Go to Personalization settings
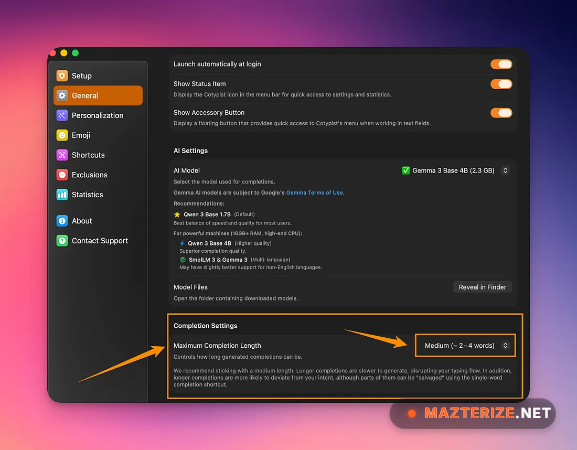Image resolution: width=577 pixels, height=450 pixels. pyautogui.click(x=98, y=115)
